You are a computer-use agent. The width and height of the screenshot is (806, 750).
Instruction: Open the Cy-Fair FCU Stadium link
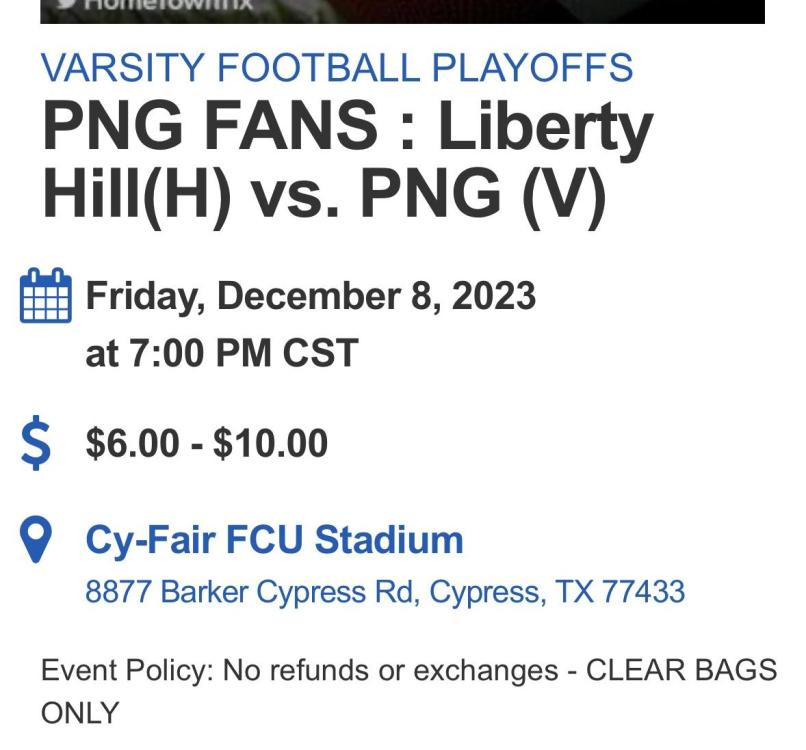(274, 539)
